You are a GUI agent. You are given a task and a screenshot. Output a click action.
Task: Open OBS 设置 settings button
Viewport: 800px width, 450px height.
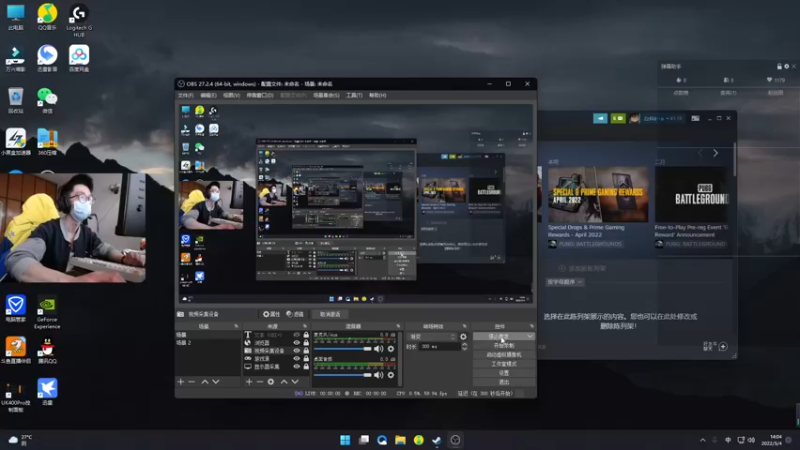click(x=504, y=373)
